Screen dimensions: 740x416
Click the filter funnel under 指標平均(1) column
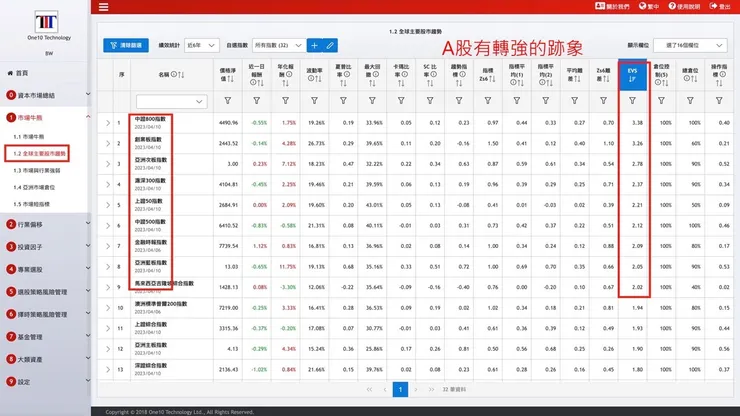[x=517, y=101]
